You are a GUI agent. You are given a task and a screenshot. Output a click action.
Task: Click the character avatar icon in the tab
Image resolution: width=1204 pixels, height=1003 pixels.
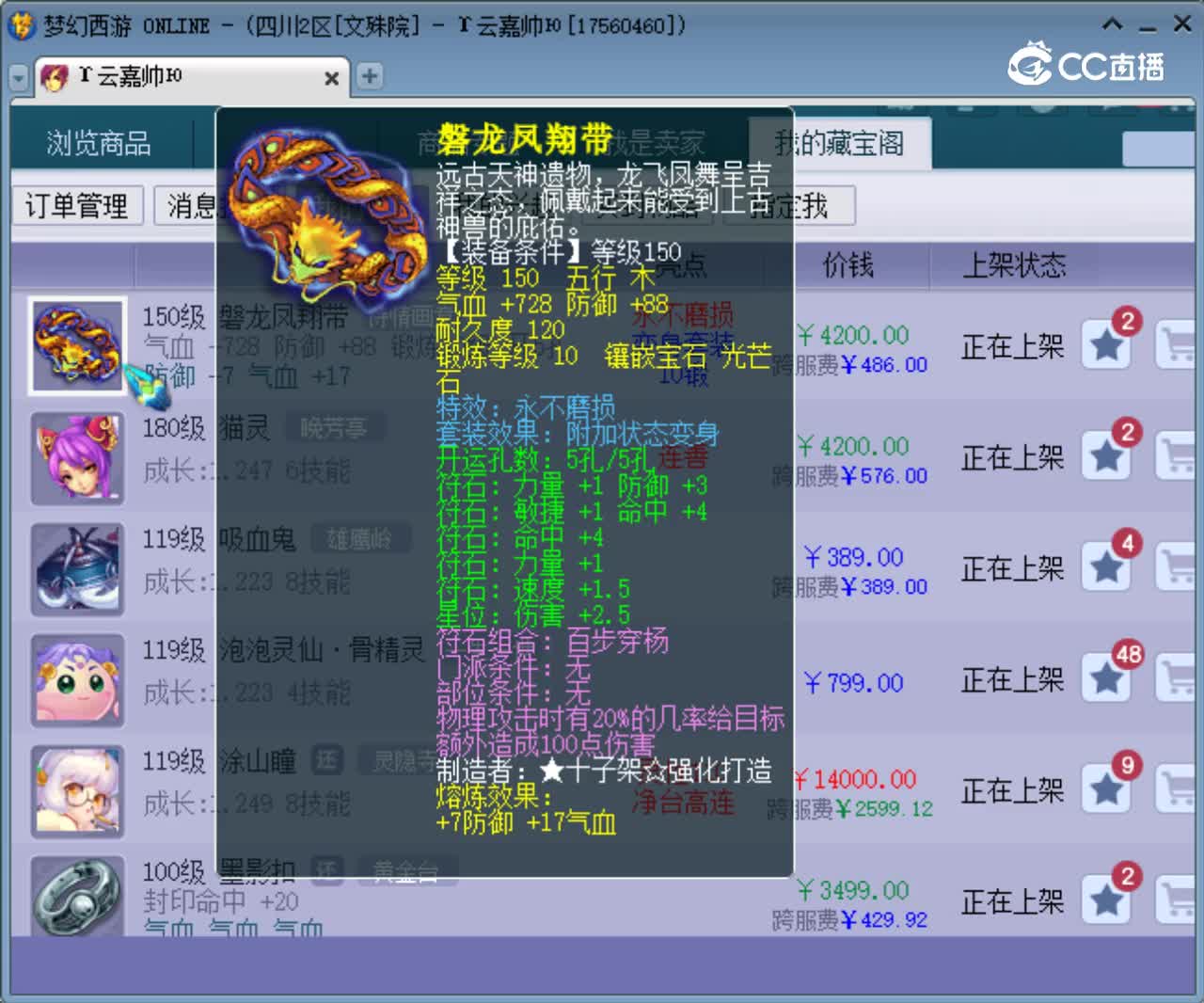click(55, 77)
